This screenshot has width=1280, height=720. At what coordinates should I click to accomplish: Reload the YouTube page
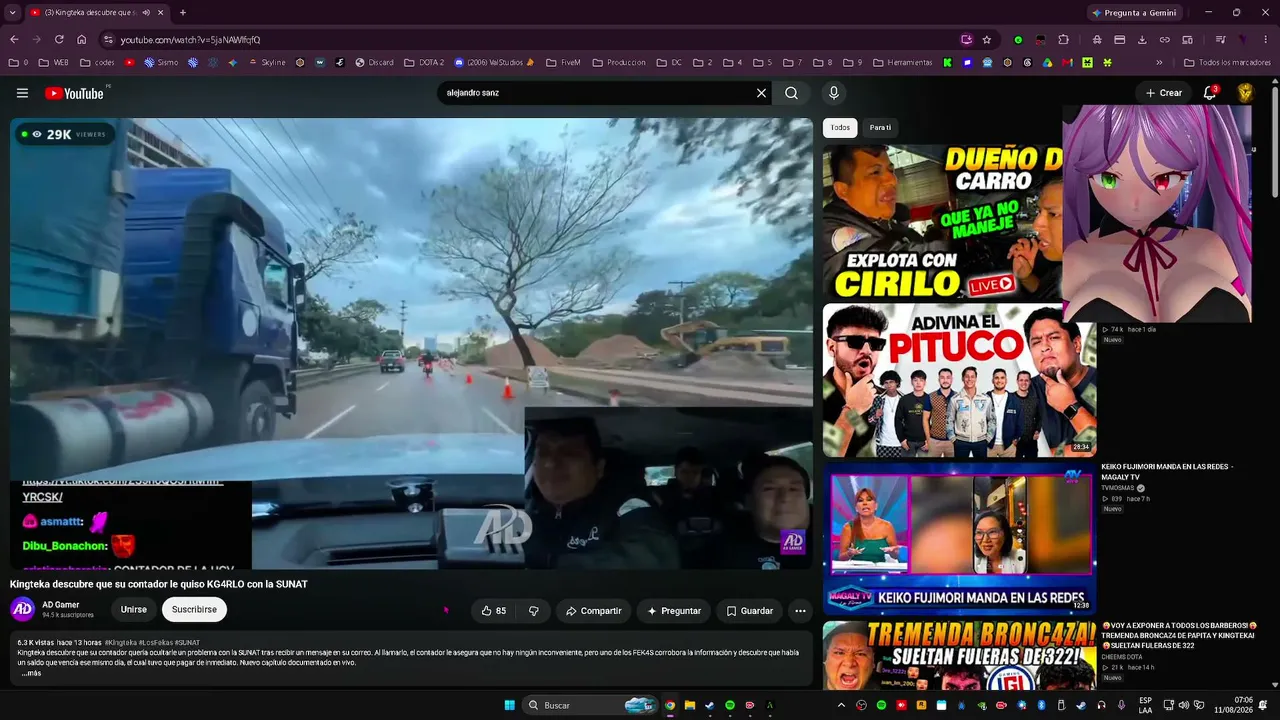pos(59,40)
